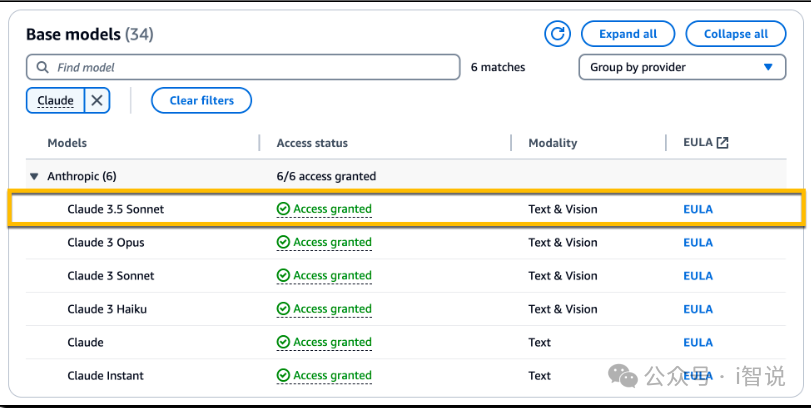Image resolution: width=811 pixels, height=408 pixels.
Task: Click the EULA external link icon
Action: pyautogui.click(x=722, y=143)
